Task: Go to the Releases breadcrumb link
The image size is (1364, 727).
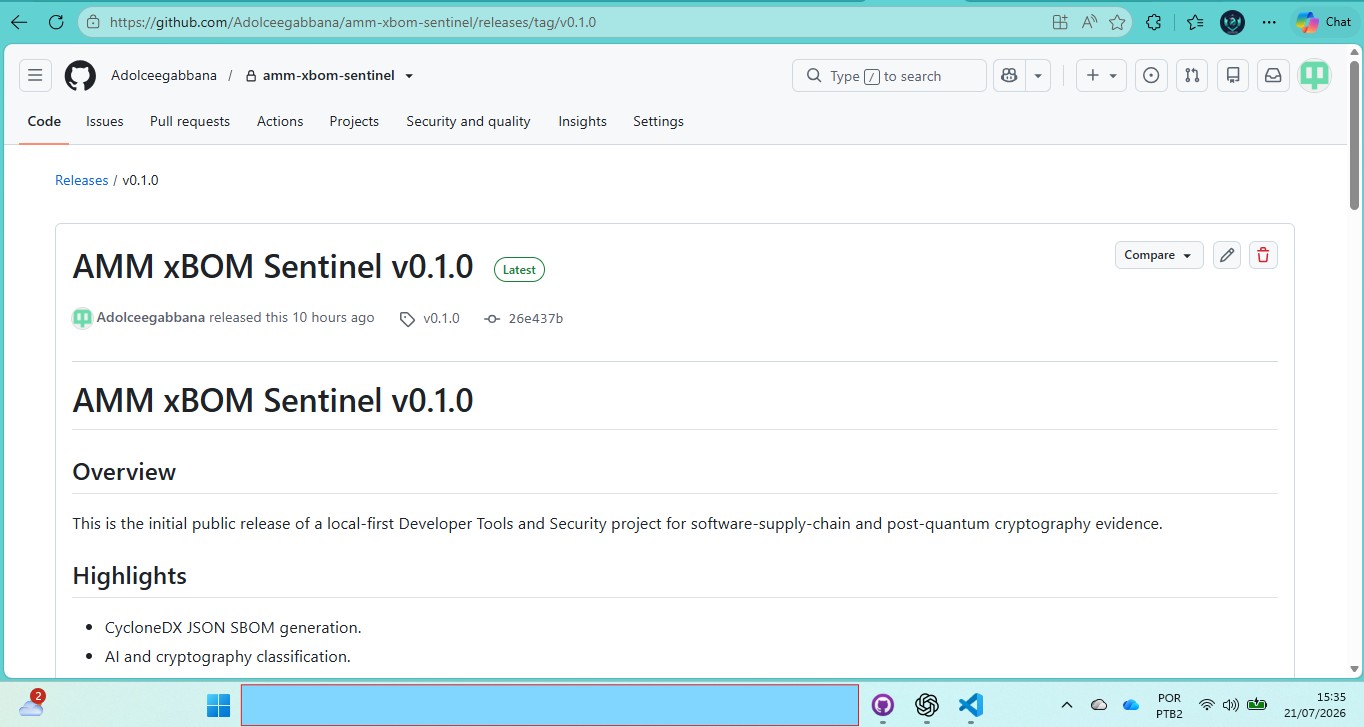Action: (x=82, y=180)
